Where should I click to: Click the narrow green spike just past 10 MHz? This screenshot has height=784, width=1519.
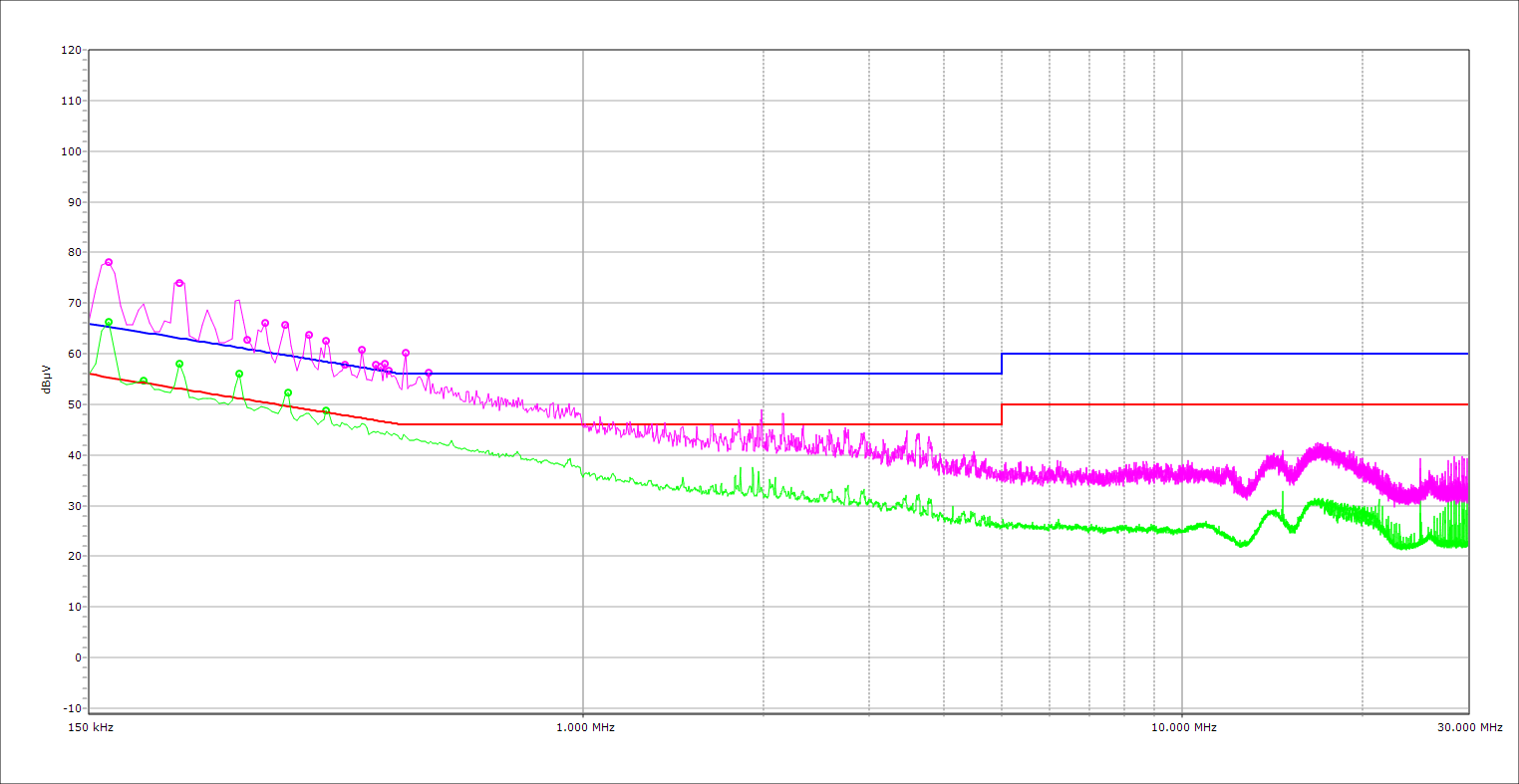(1283, 494)
